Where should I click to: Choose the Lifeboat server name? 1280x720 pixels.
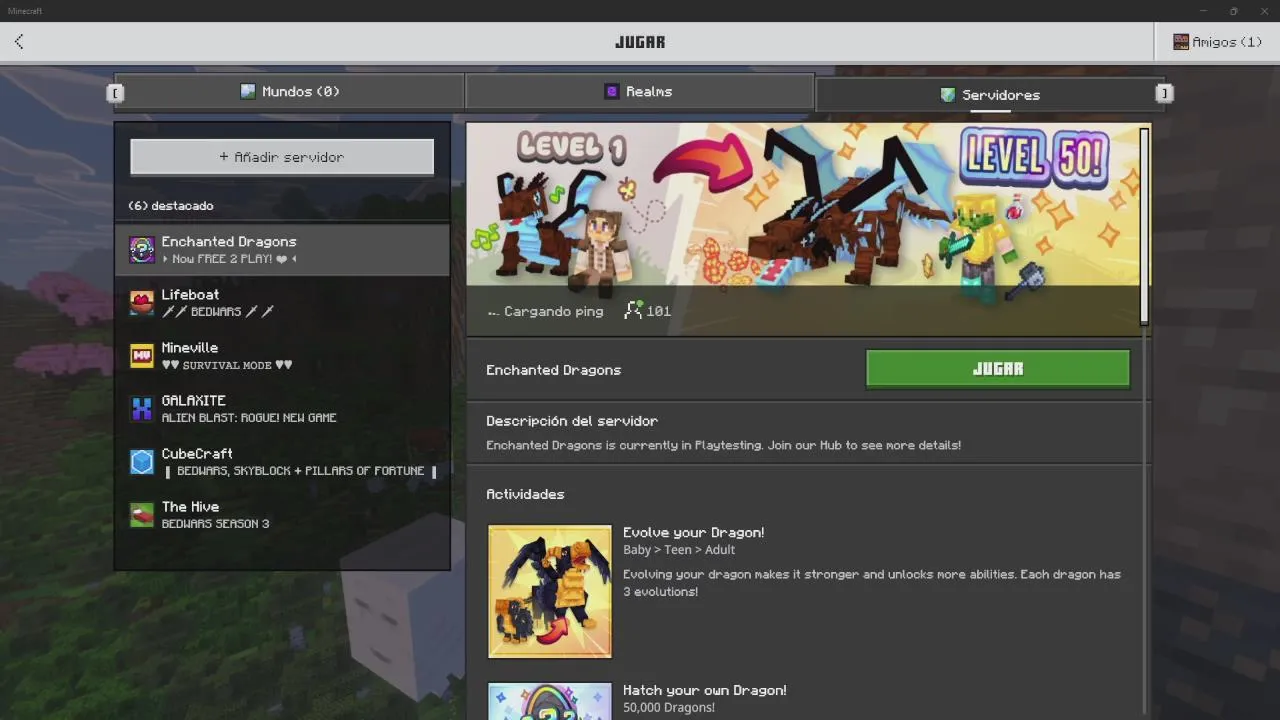(190, 295)
